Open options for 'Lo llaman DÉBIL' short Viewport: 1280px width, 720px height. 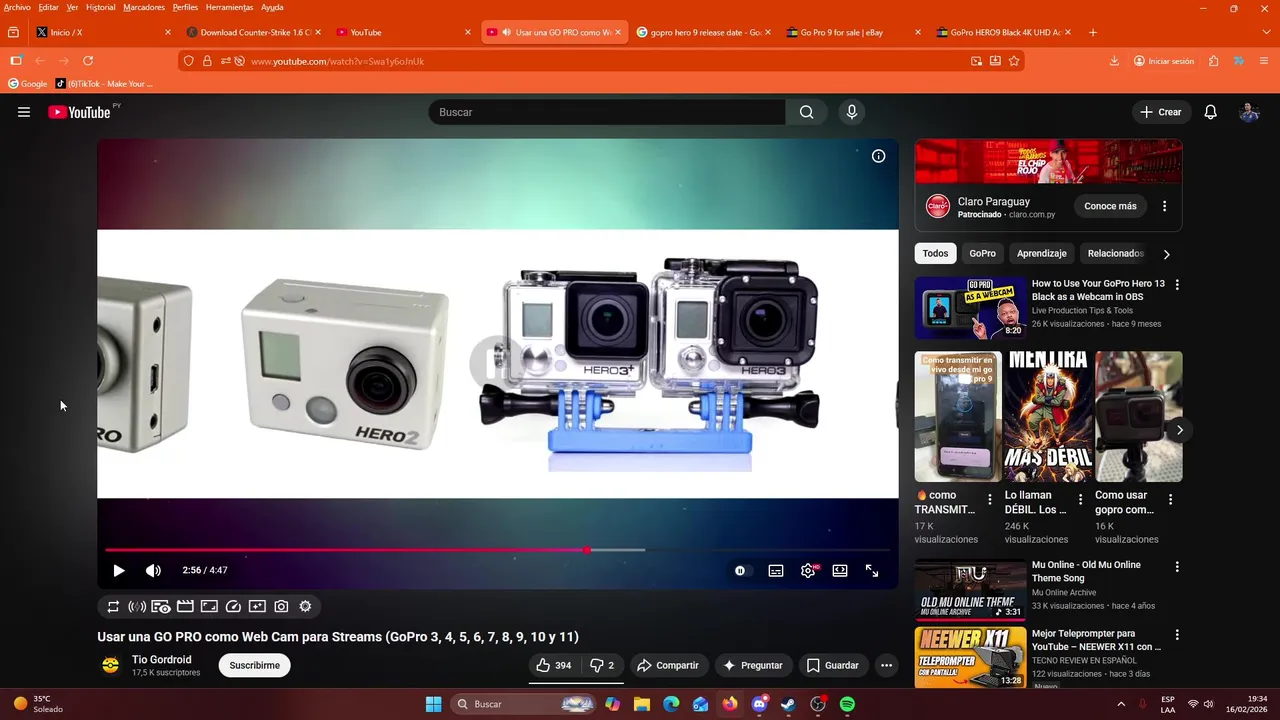tap(1080, 499)
